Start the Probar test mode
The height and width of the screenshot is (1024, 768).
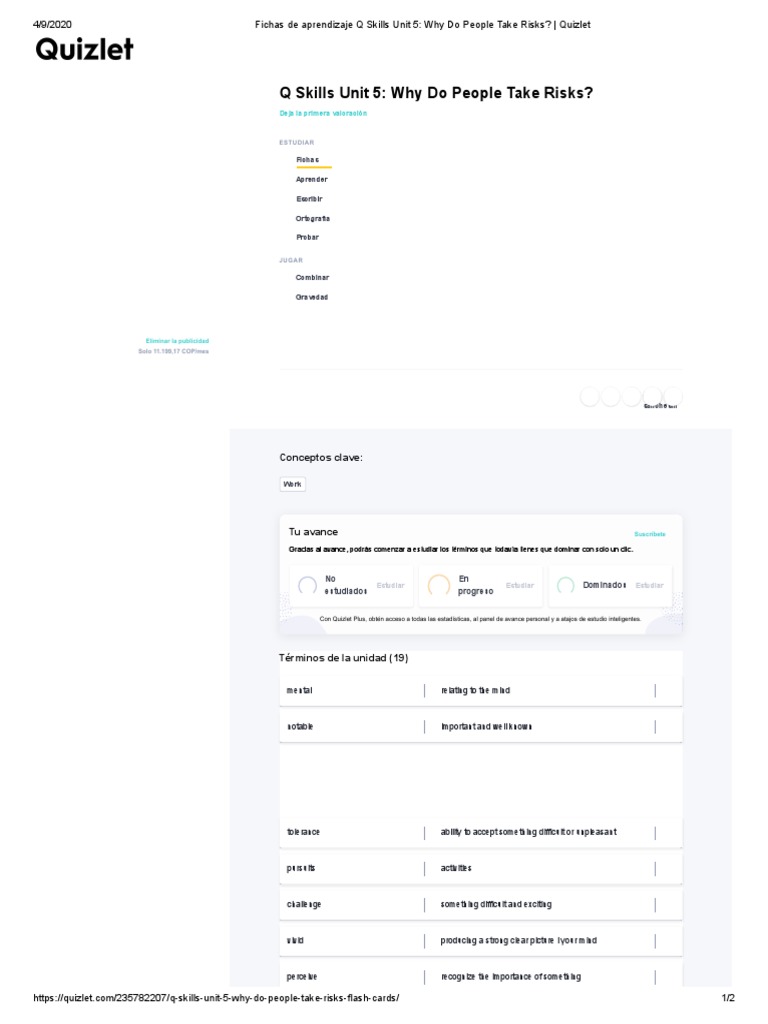tap(307, 237)
